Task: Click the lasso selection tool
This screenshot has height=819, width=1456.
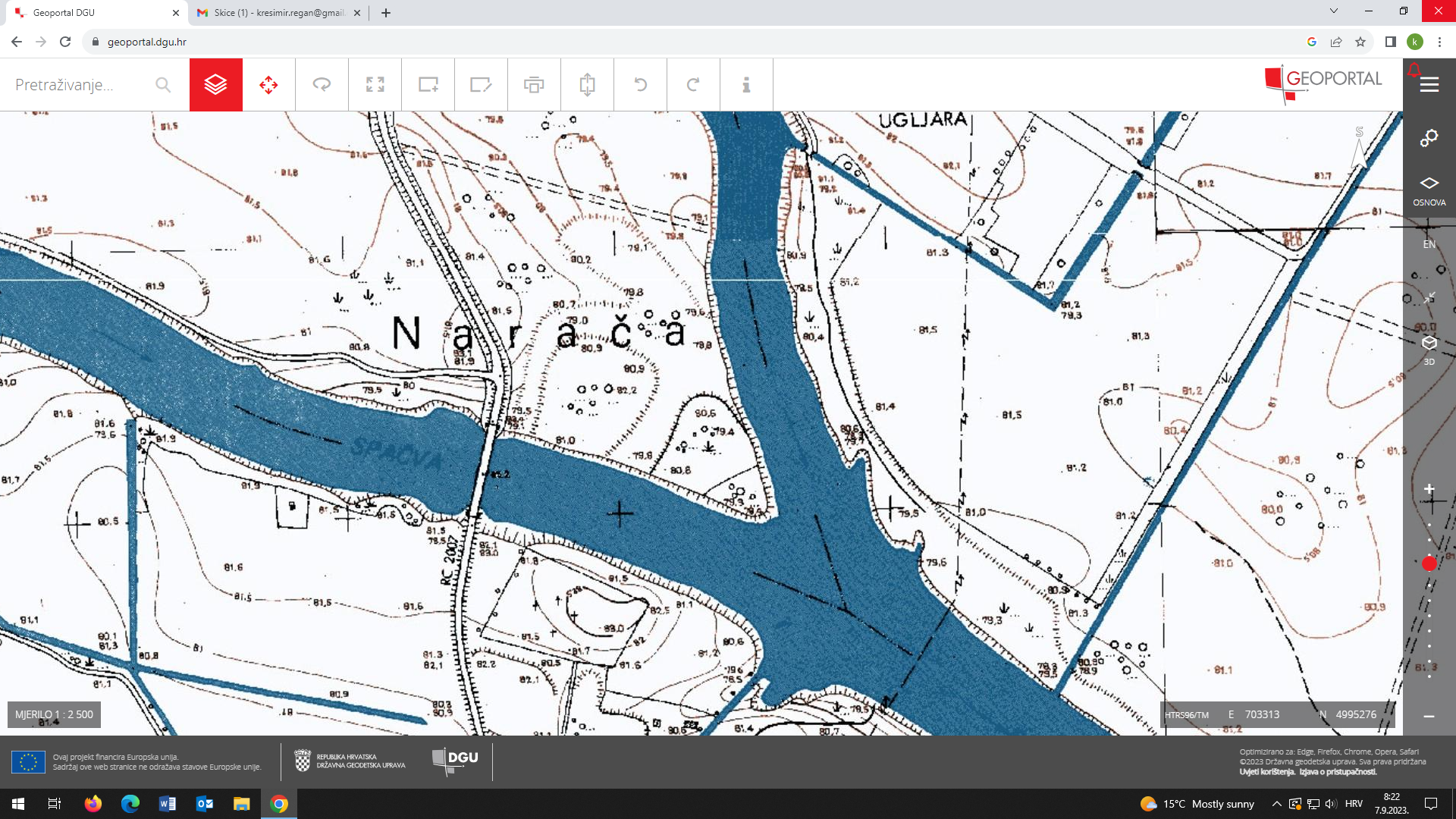Action: tap(322, 85)
